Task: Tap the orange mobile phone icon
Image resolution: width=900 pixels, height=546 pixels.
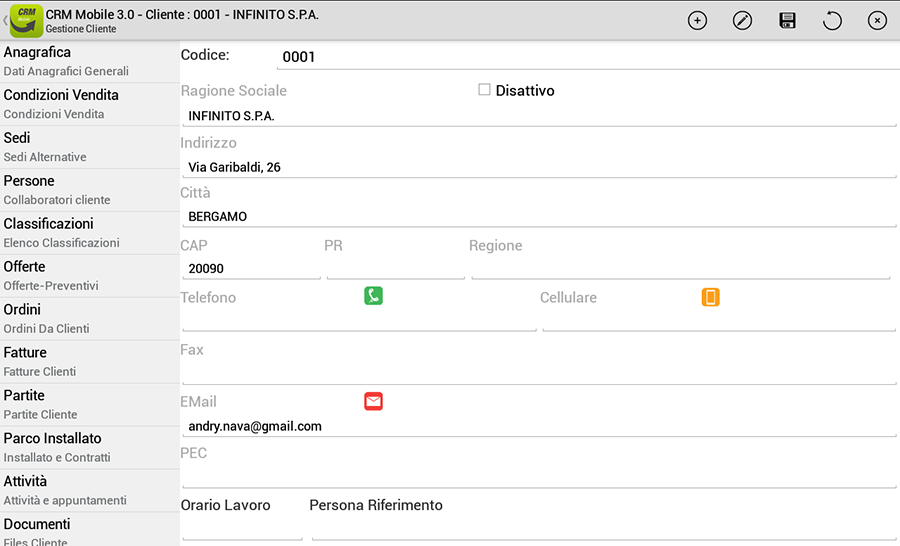Action: (x=711, y=297)
